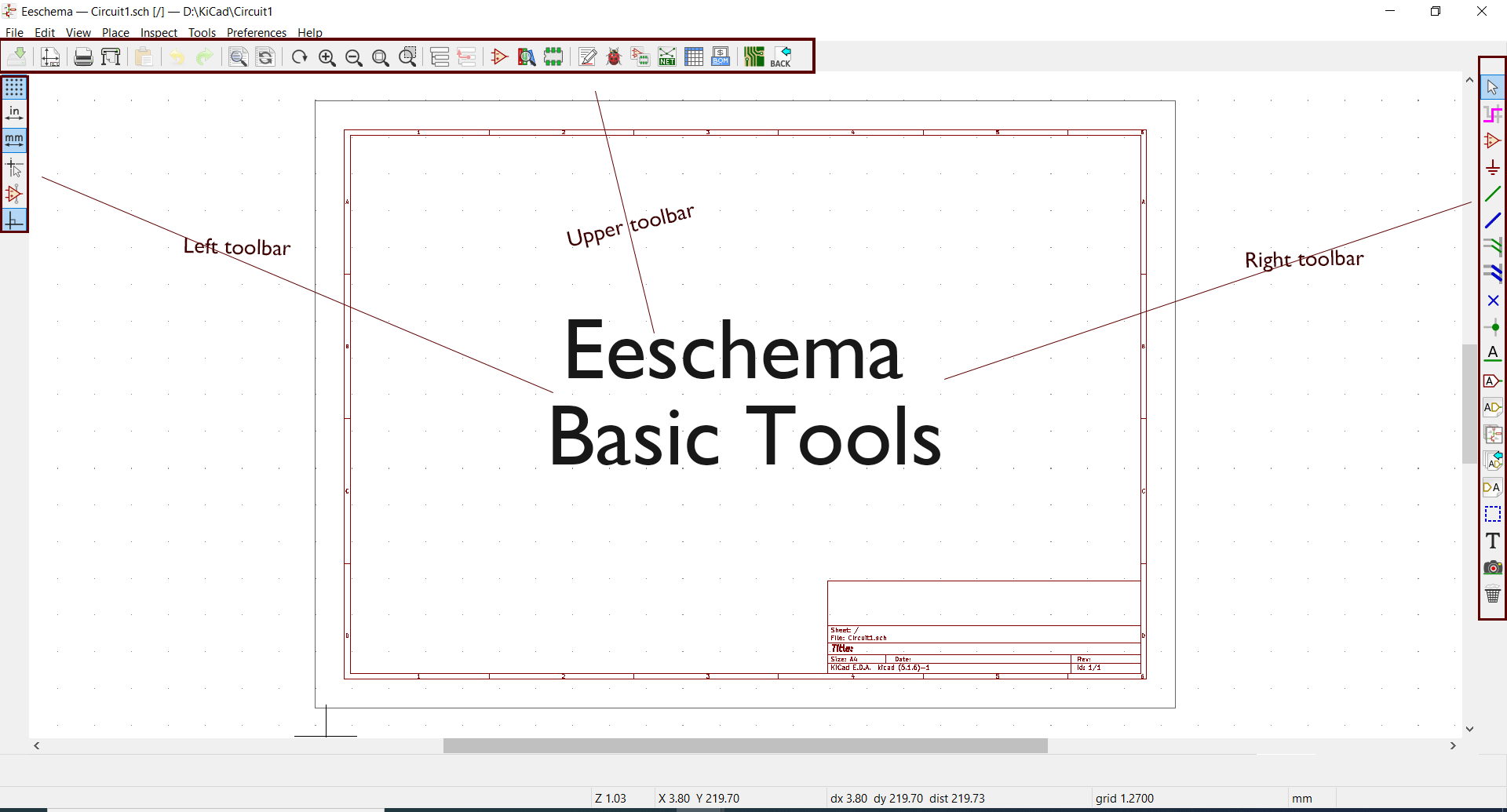
Task: Switch units to inches
Action: coord(14,112)
